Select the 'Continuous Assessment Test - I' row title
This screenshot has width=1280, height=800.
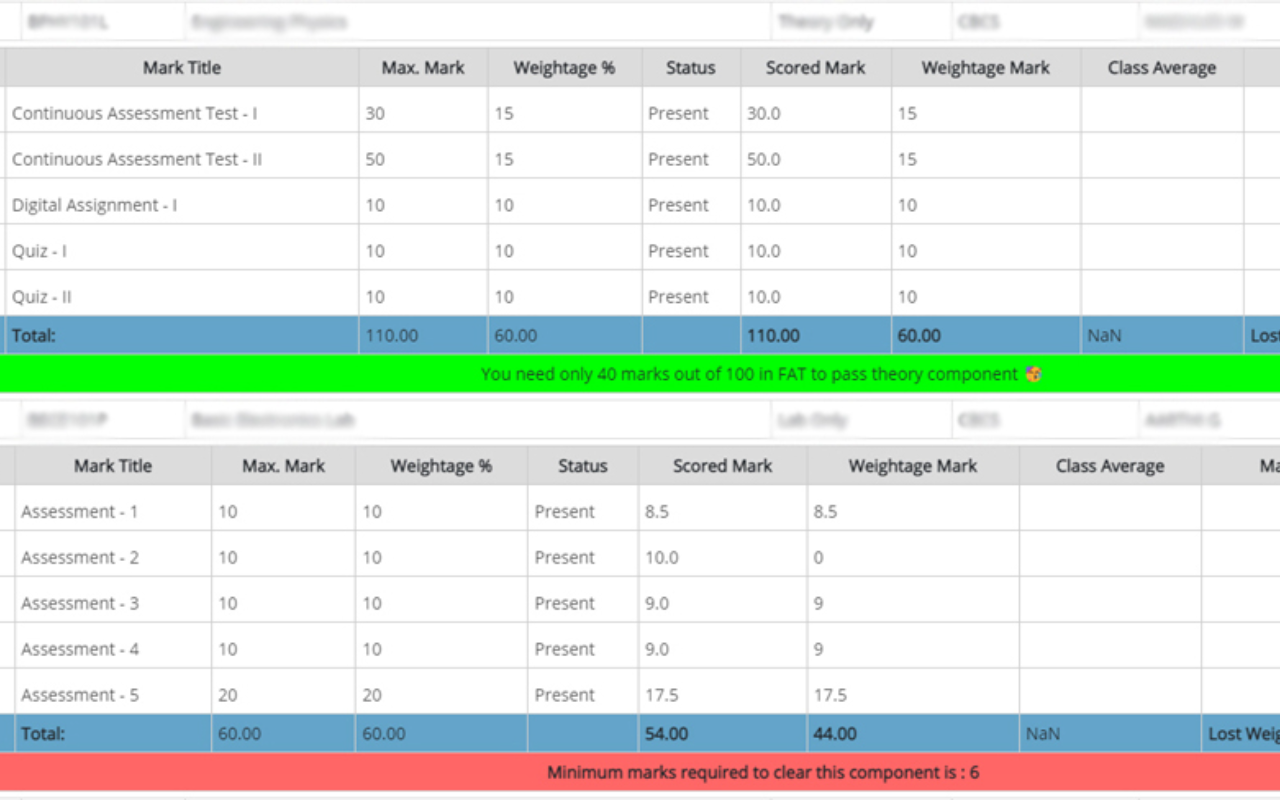tap(134, 114)
